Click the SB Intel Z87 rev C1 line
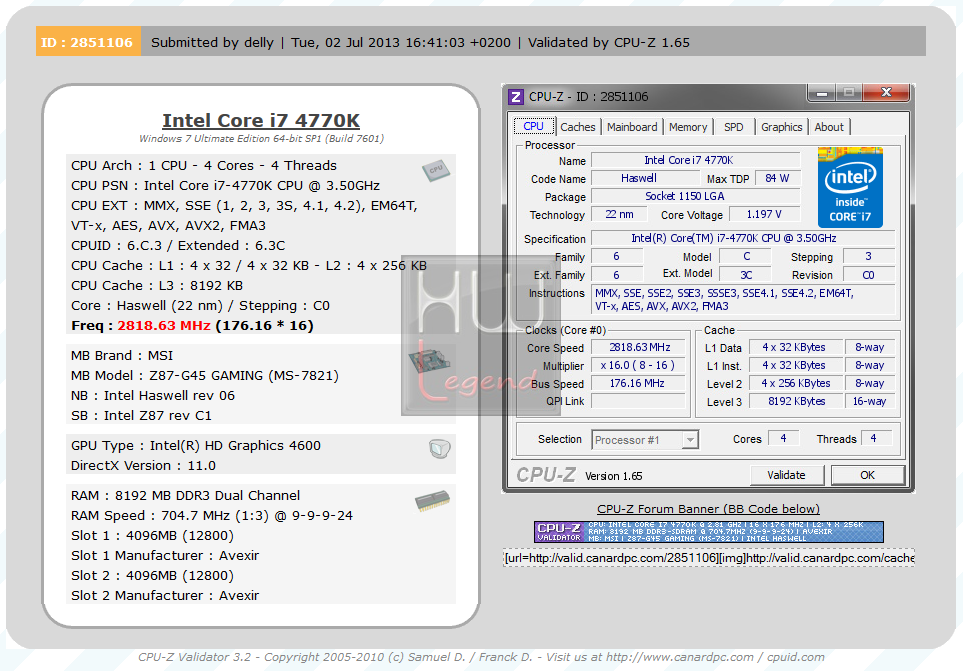 141,416
